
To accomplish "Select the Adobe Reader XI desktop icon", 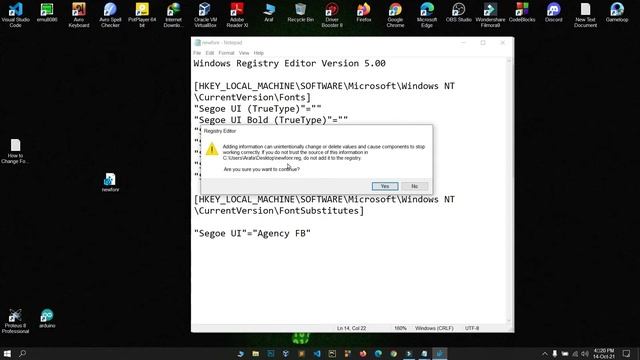I will (x=237, y=14).
